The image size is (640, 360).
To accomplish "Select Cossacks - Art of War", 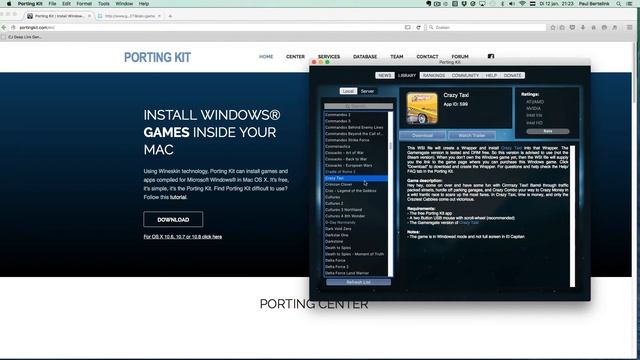I will pyautogui.click(x=356, y=153).
